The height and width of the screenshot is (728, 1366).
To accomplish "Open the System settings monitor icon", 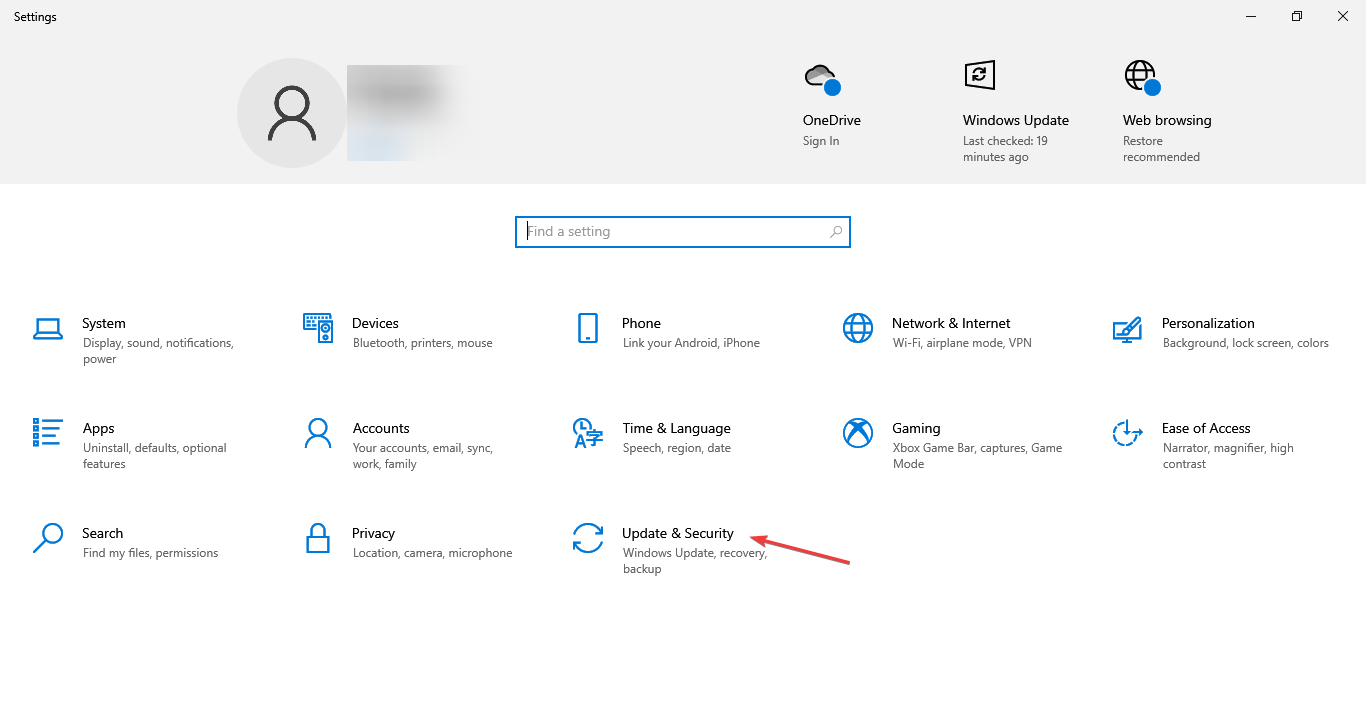I will 48,328.
